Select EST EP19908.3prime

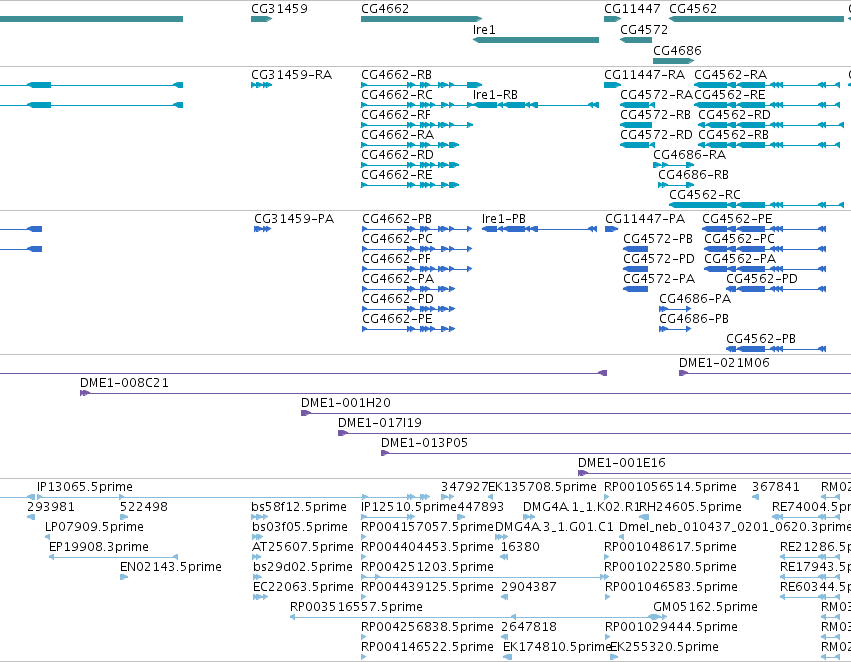click(98, 548)
